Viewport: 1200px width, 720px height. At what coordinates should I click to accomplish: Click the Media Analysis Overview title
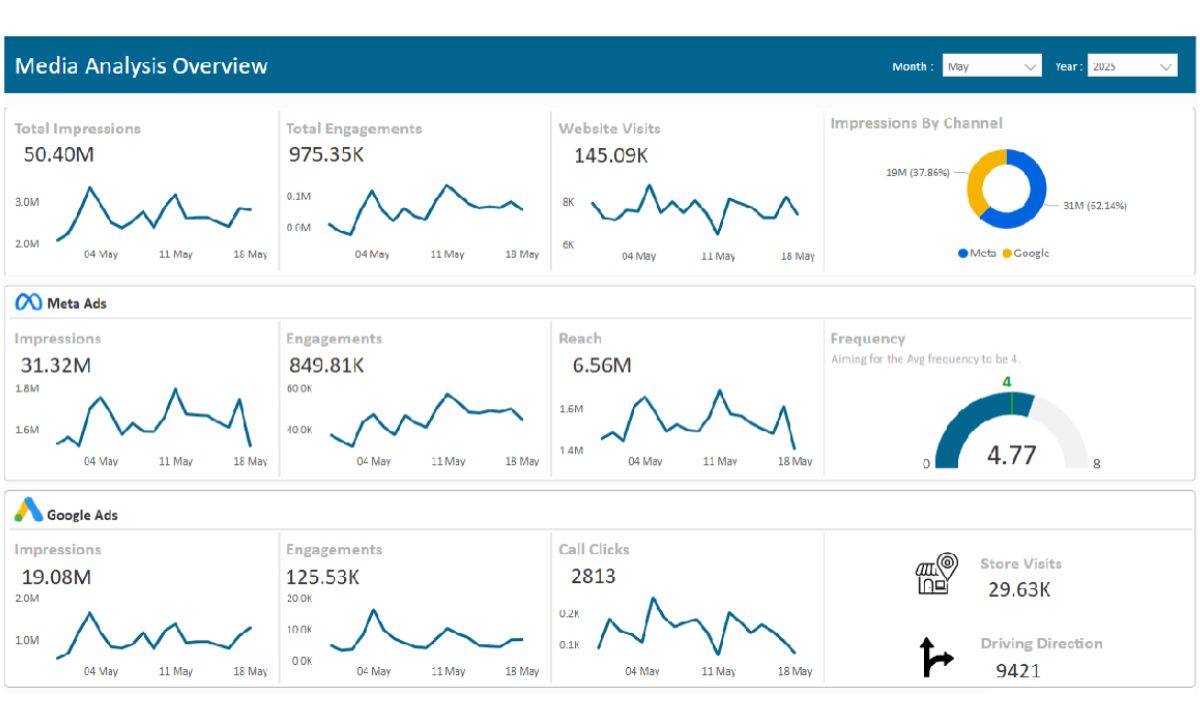(141, 66)
